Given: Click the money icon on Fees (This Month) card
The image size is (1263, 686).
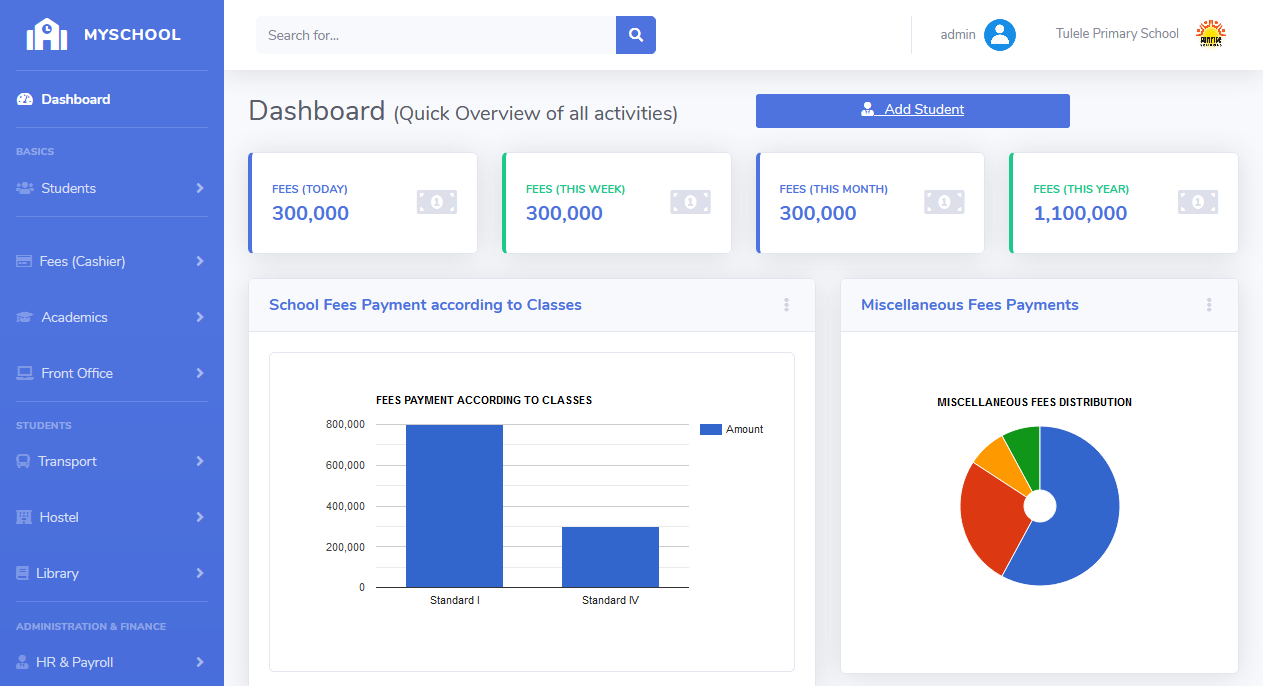Looking at the screenshot, I should pyautogui.click(x=944, y=202).
